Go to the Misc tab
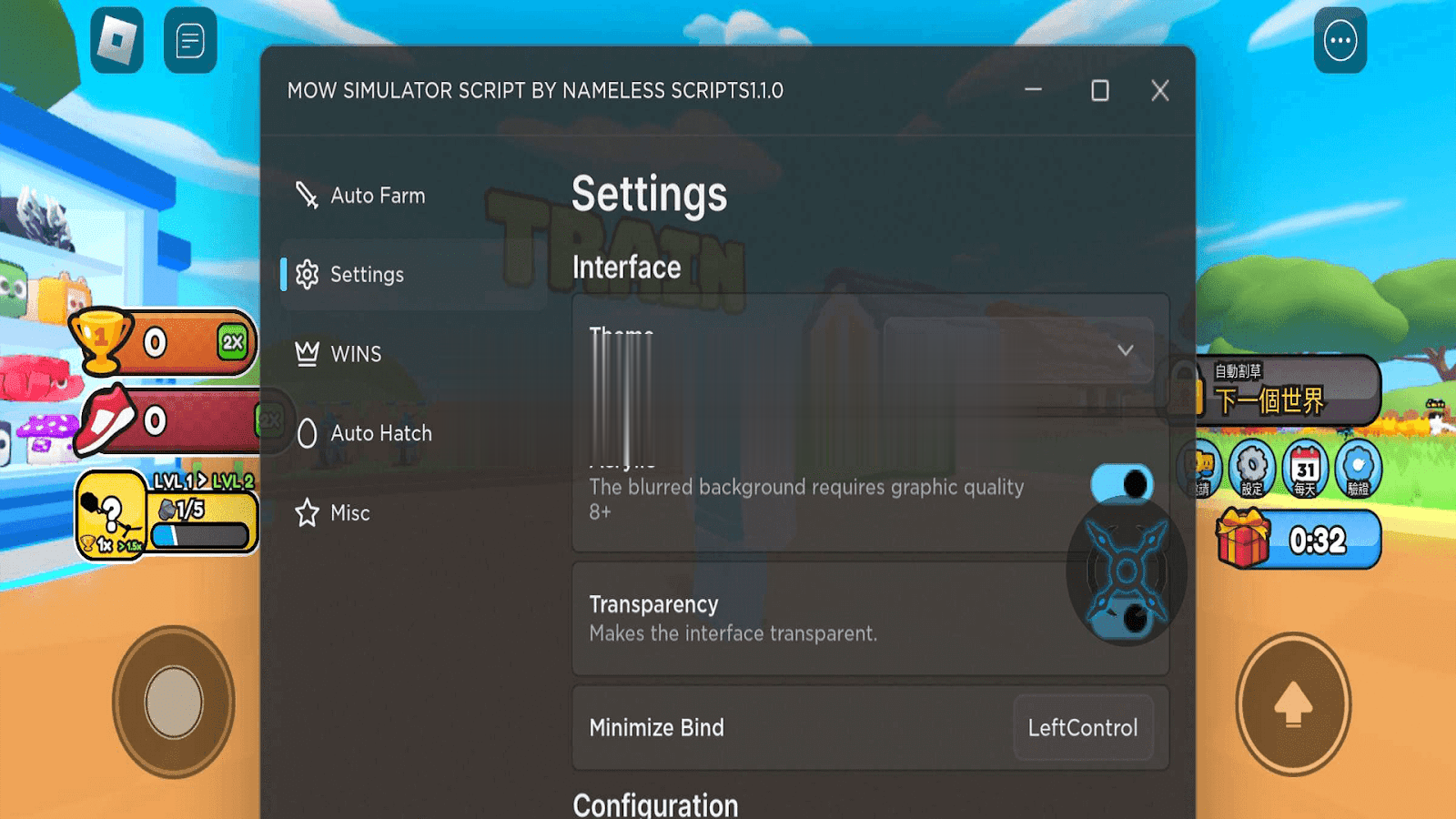Image resolution: width=1456 pixels, height=819 pixels. [x=349, y=513]
